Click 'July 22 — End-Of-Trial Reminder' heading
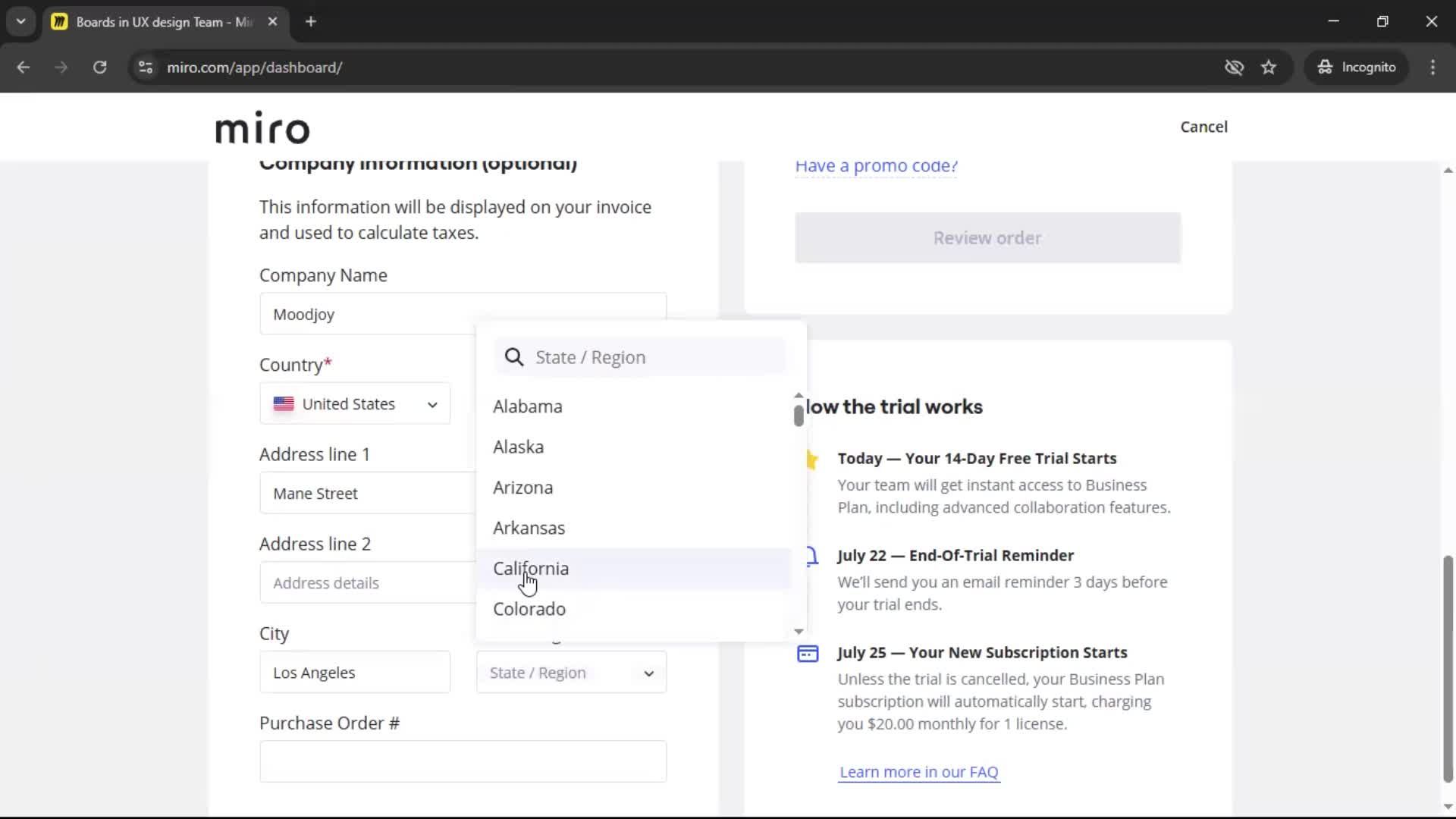 (955, 555)
